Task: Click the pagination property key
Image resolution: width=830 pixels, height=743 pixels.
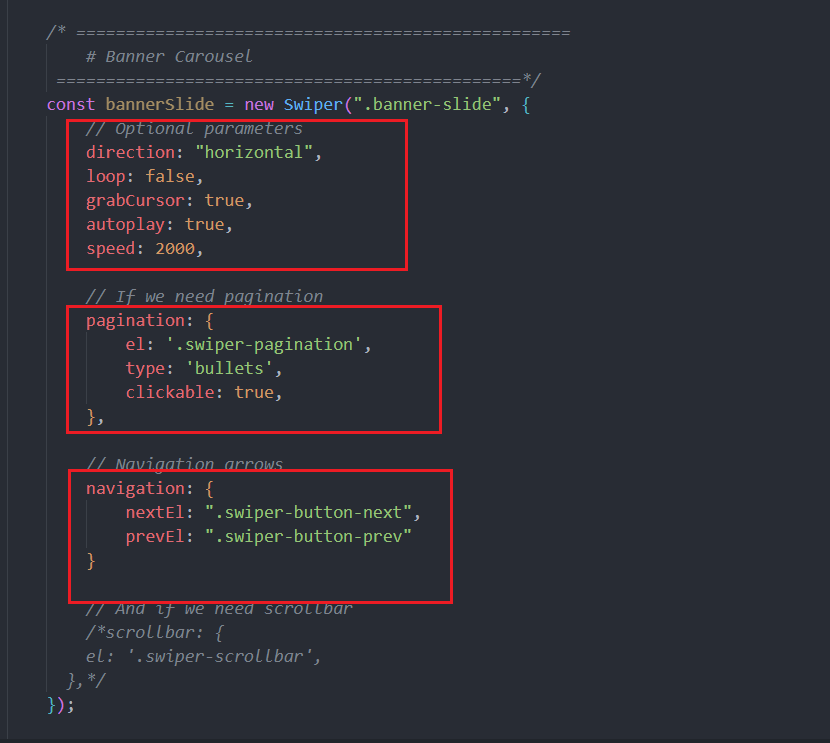Action: (x=135, y=320)
